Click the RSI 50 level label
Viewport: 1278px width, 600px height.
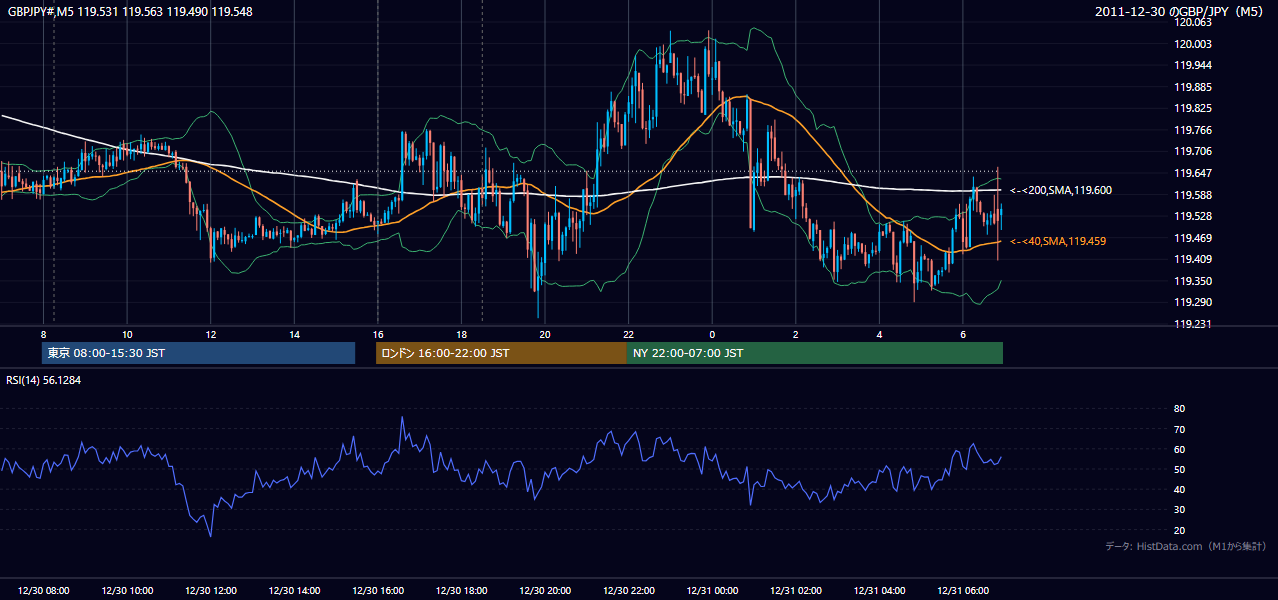point(1179,469)
